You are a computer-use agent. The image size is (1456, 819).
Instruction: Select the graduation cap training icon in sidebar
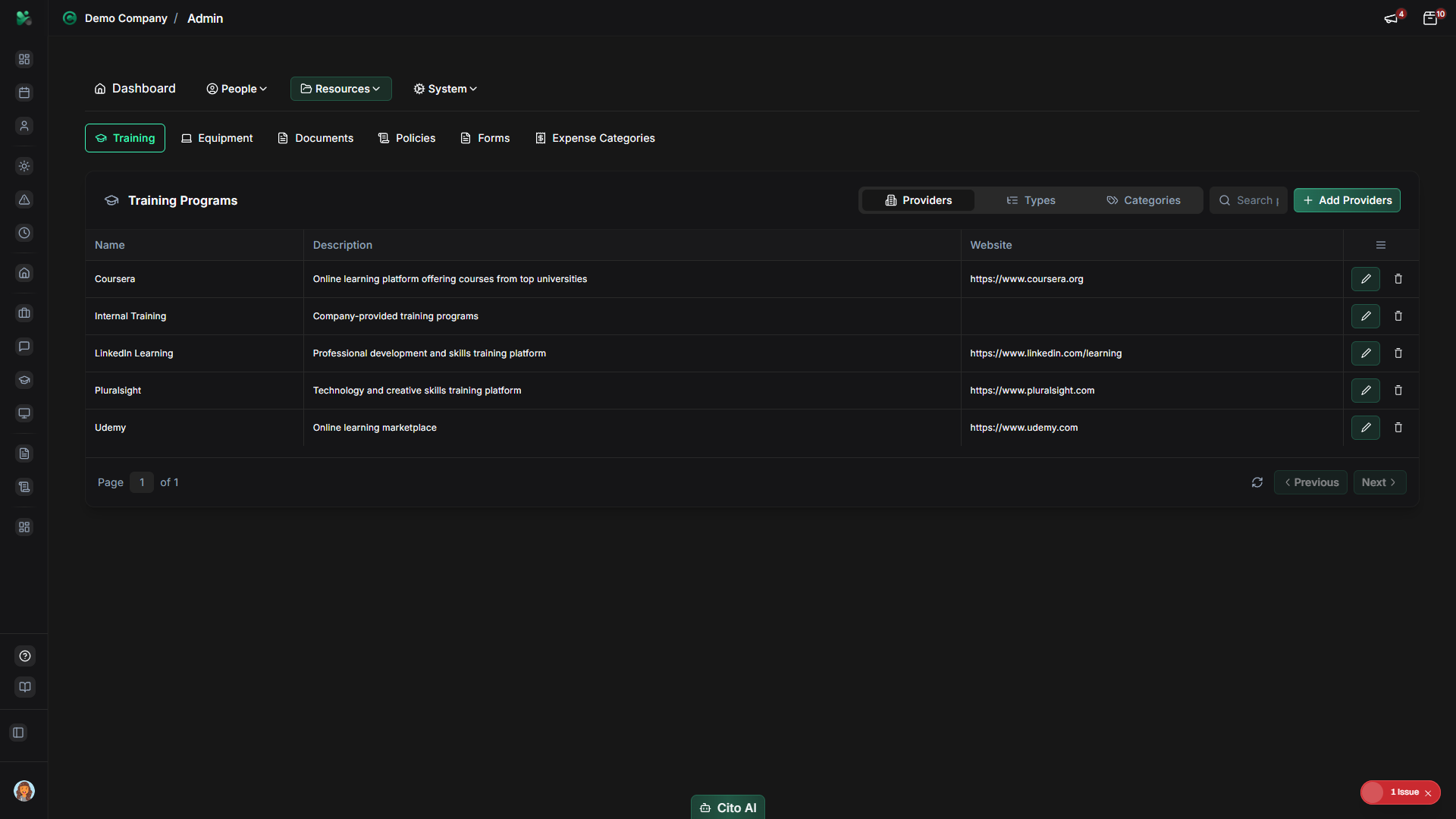(x=24, y=380)
